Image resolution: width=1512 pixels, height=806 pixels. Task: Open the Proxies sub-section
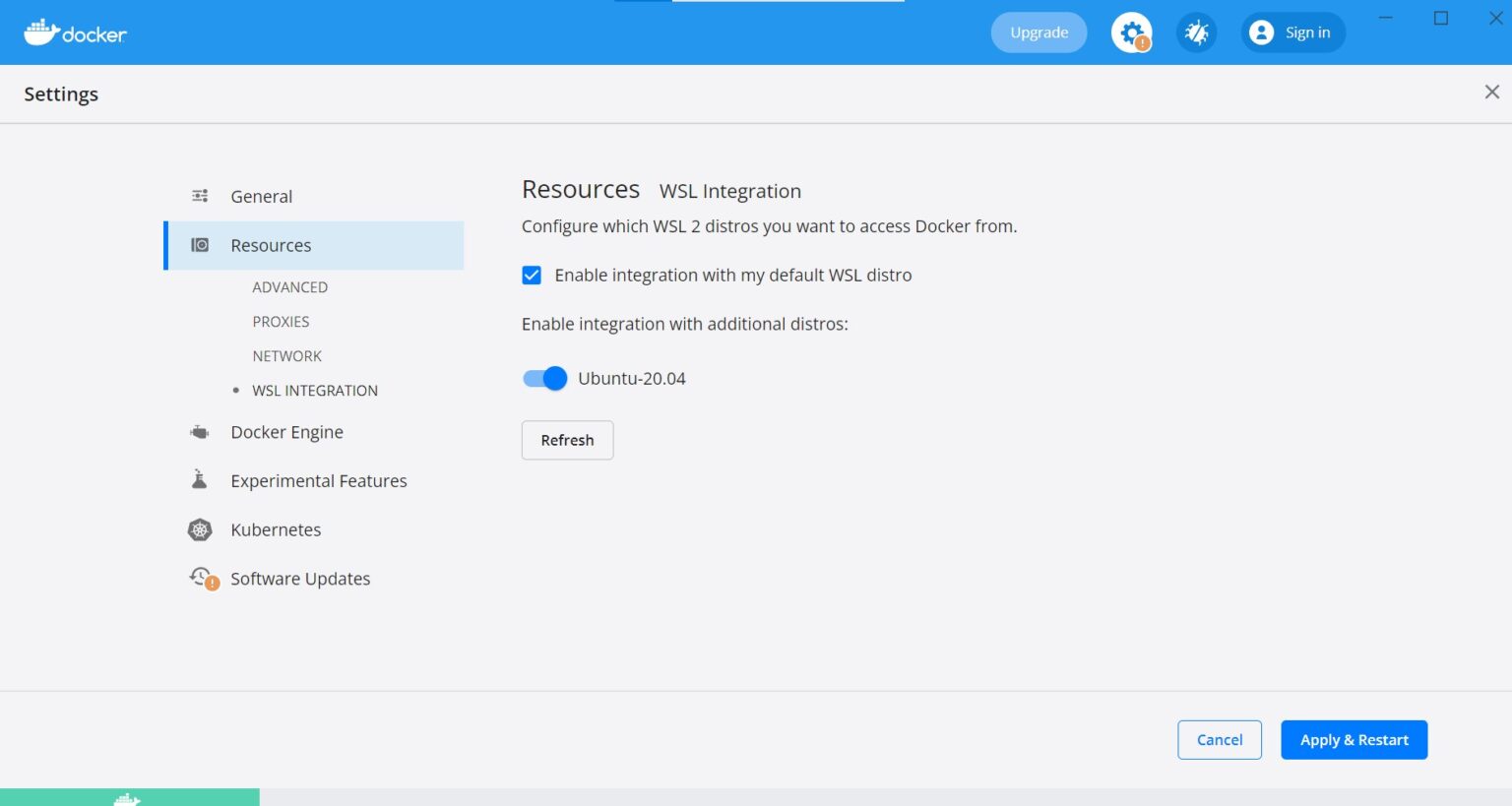(281, 322)
